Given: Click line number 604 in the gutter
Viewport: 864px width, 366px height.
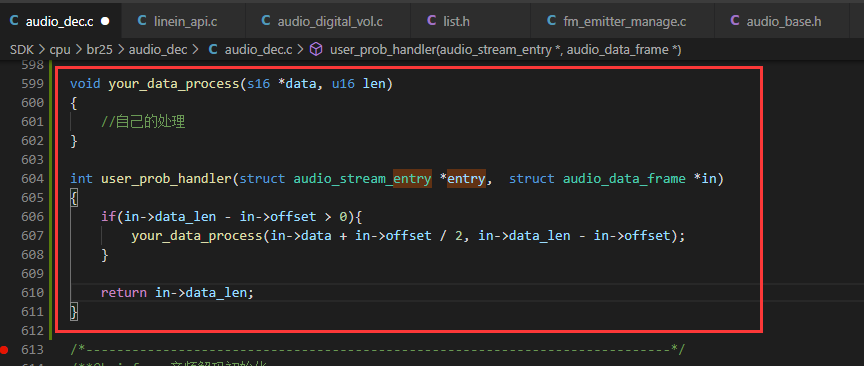Looking at the screenshot, I should [x=34, y=179].
